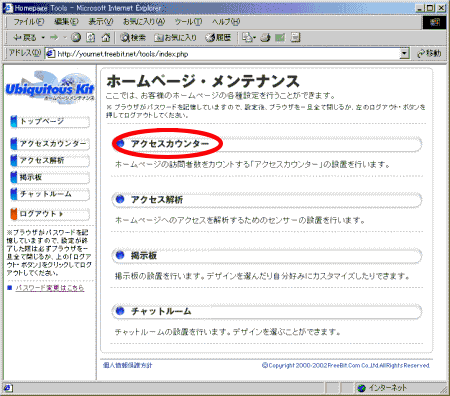
Task: Open sidebar チャットルーム link
Action: click(x=50, y=194)
